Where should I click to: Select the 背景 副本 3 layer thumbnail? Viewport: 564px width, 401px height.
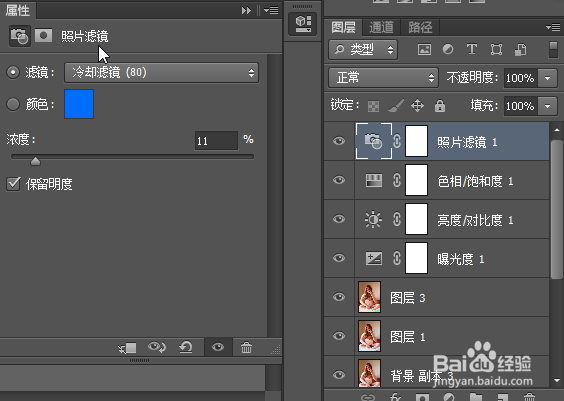(369, 373)
